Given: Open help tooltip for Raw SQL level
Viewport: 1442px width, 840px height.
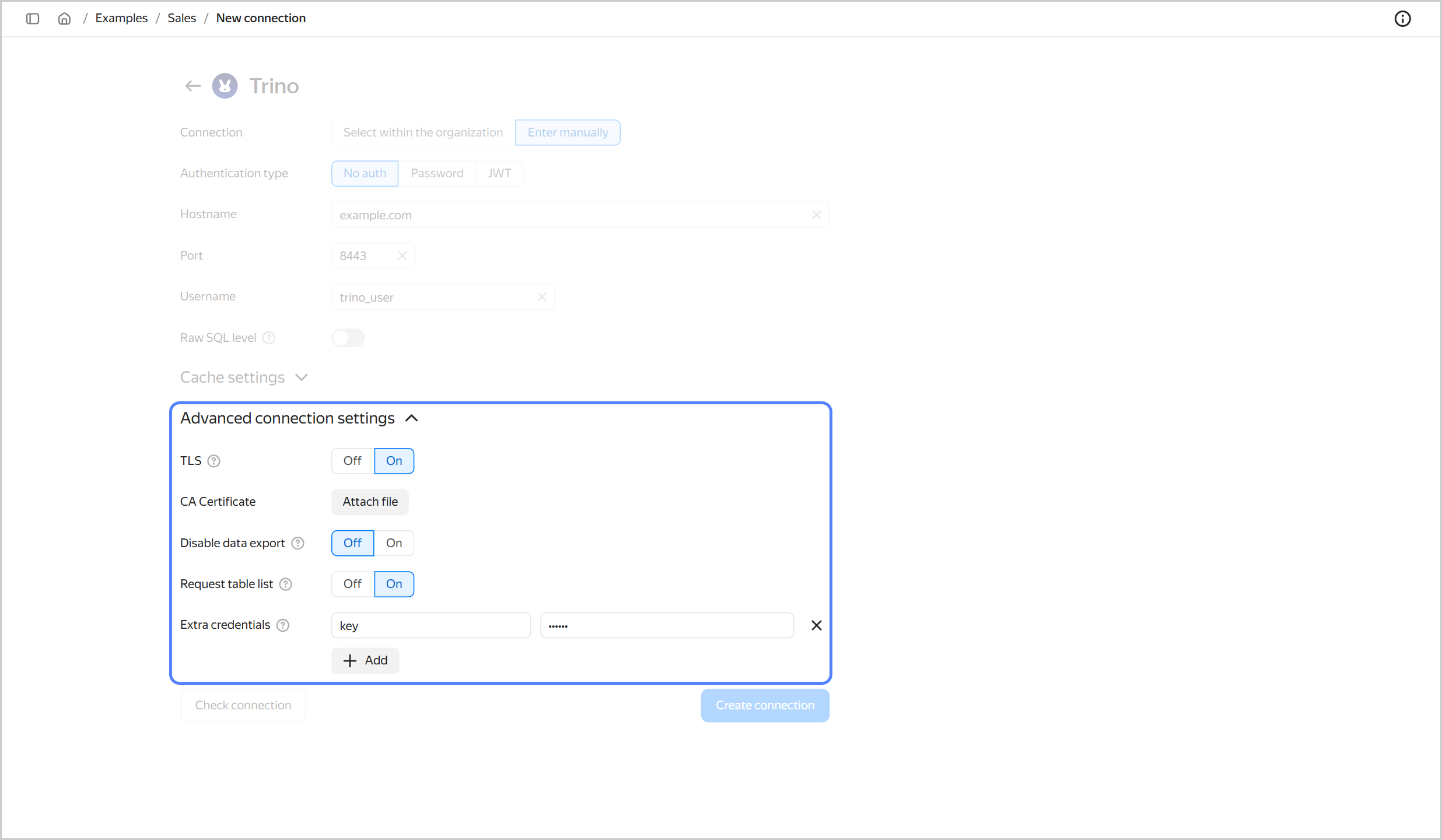Looking at the screenshot, I should [269, 338].
